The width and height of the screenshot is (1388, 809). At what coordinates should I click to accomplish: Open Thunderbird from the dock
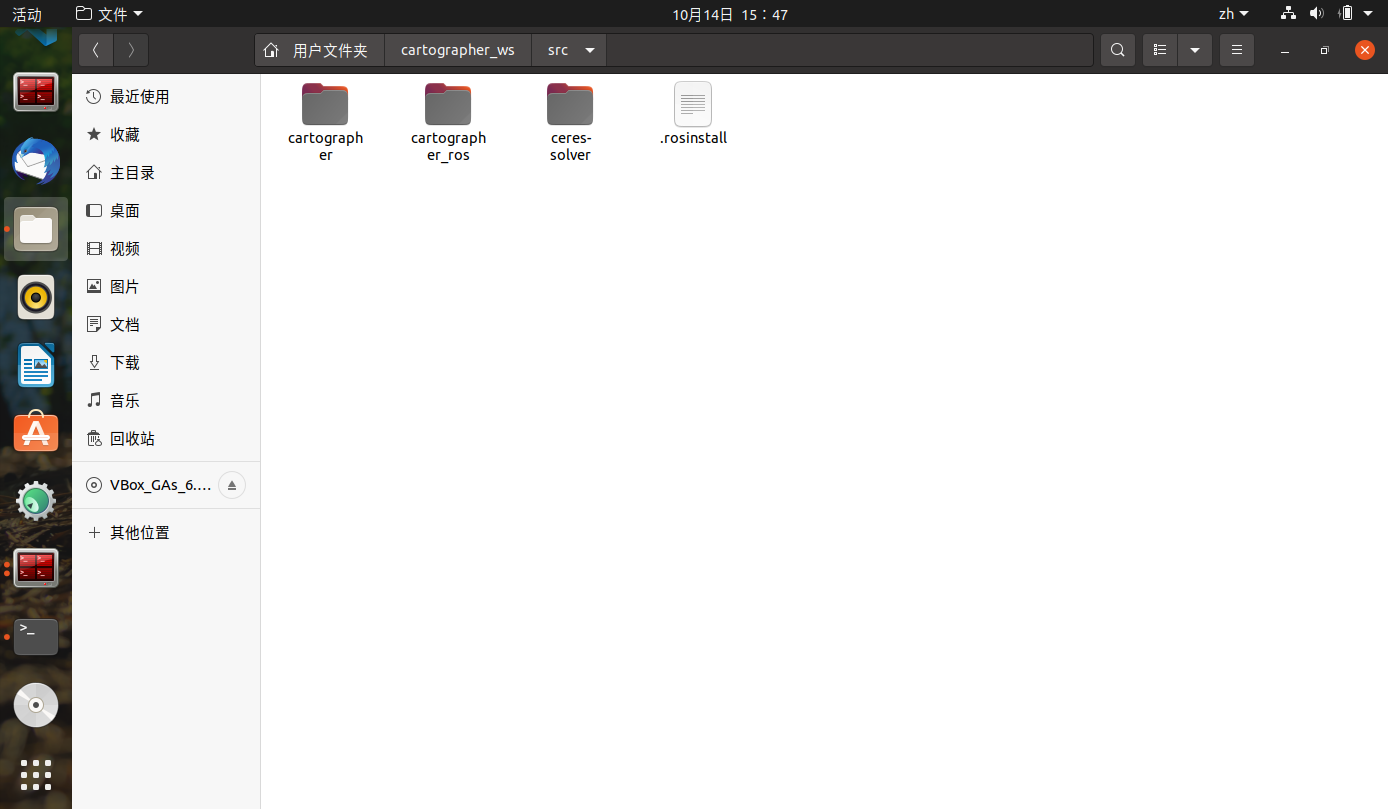(x=36, y=161)
